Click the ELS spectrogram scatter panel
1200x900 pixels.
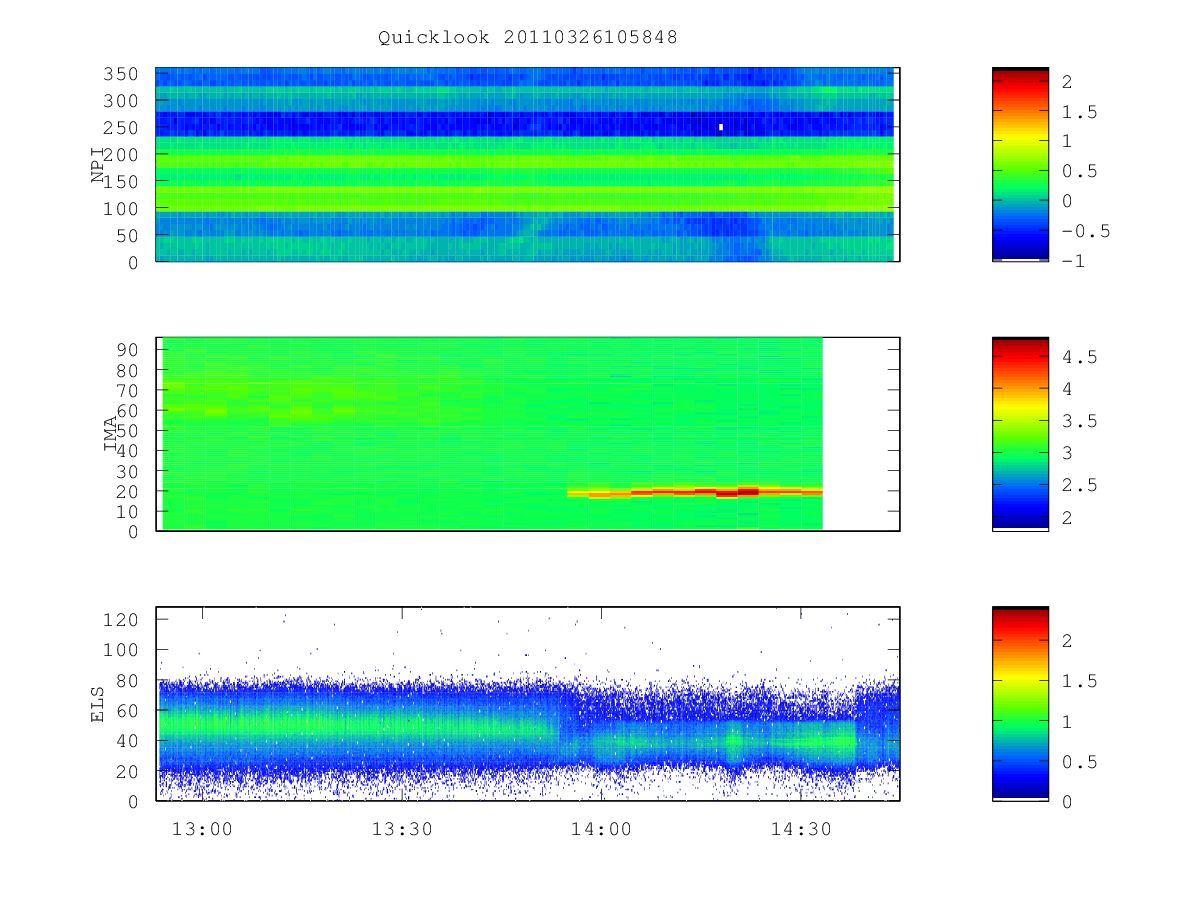(527, 704)
